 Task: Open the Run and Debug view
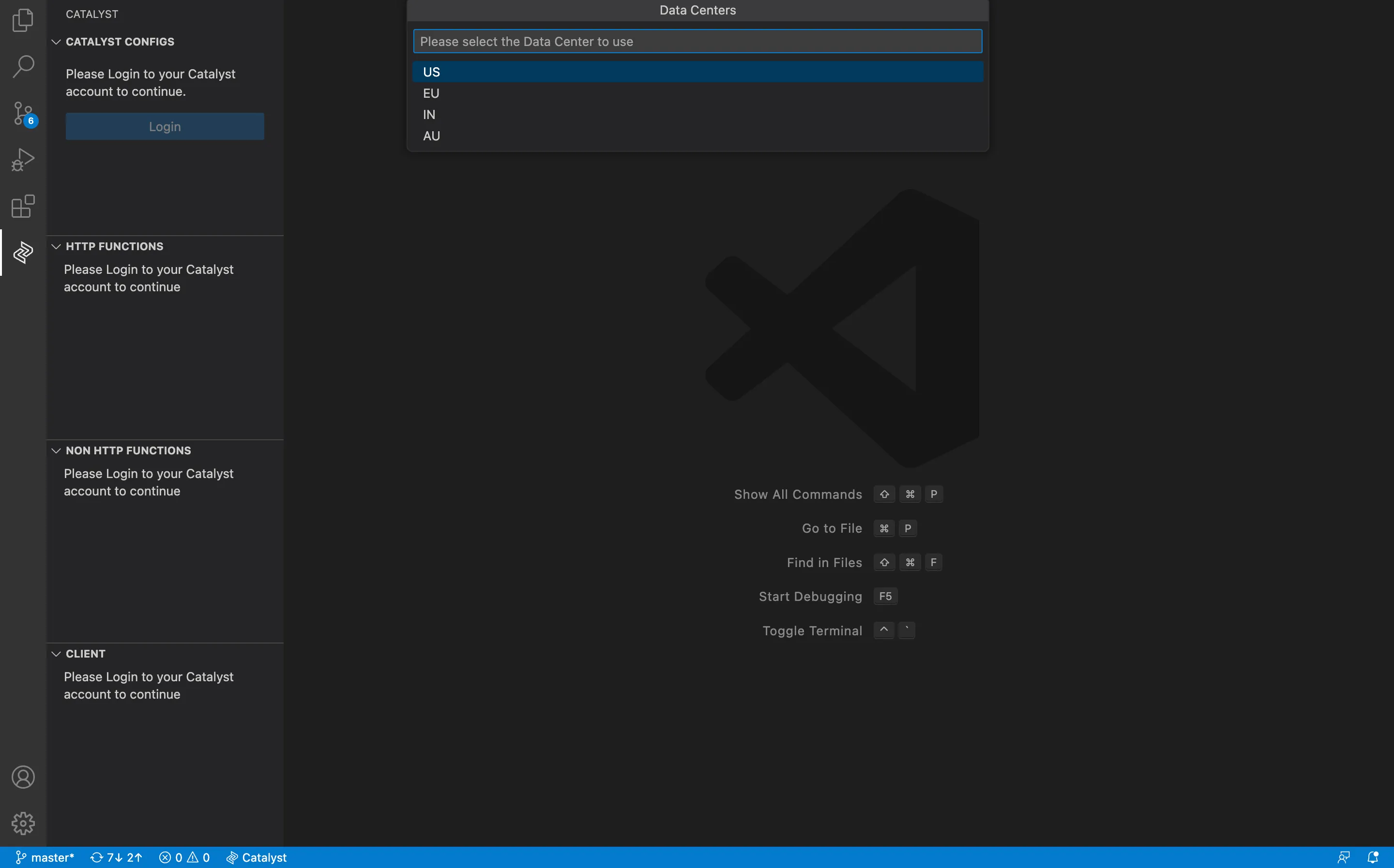[x=23, y=160]
